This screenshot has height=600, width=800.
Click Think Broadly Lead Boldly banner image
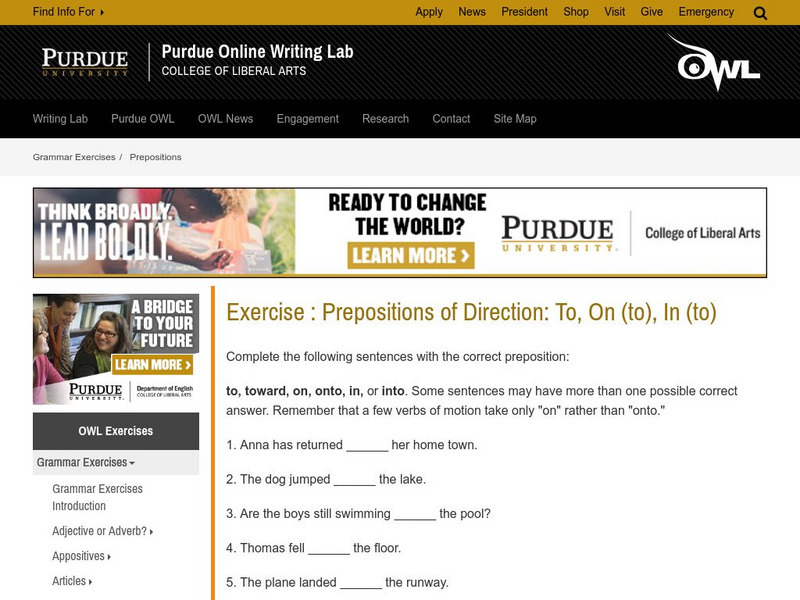(x=164, y=232)
